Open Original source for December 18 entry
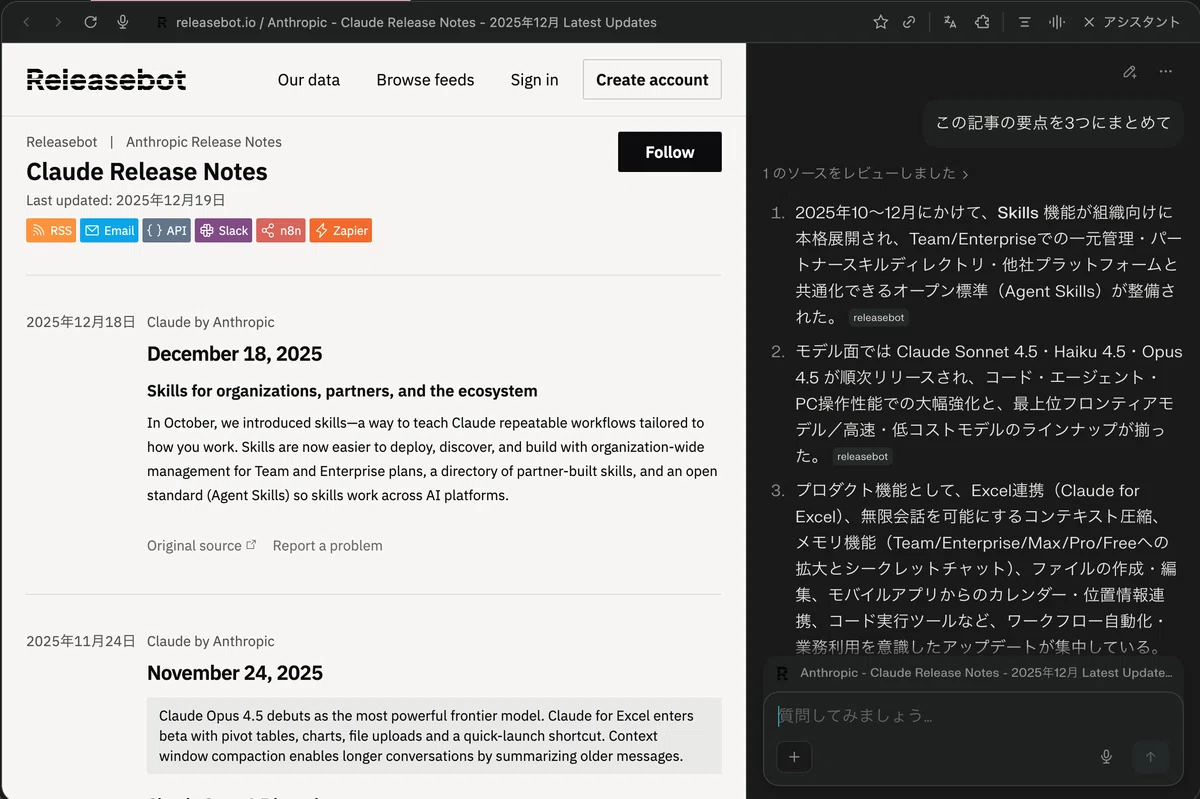 [x=201, y=545]
